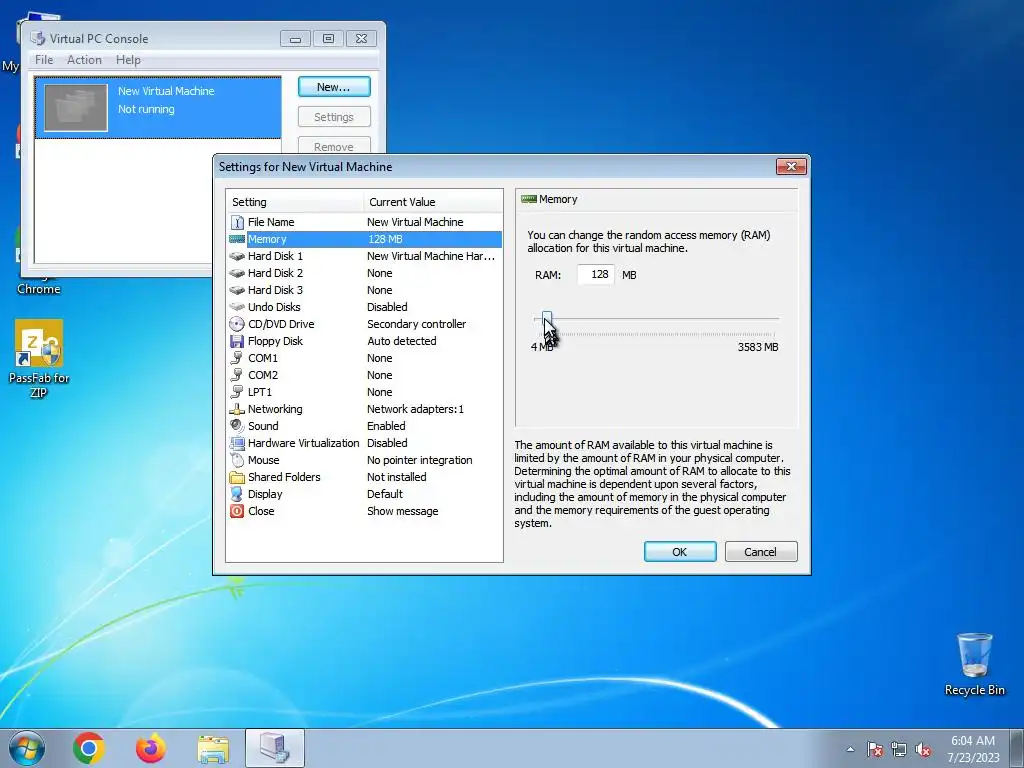Image resolution: width=1024 pixels, height=768 pixels.
Task: Click Action Center flag tray icon
Action: click(875, 749)
